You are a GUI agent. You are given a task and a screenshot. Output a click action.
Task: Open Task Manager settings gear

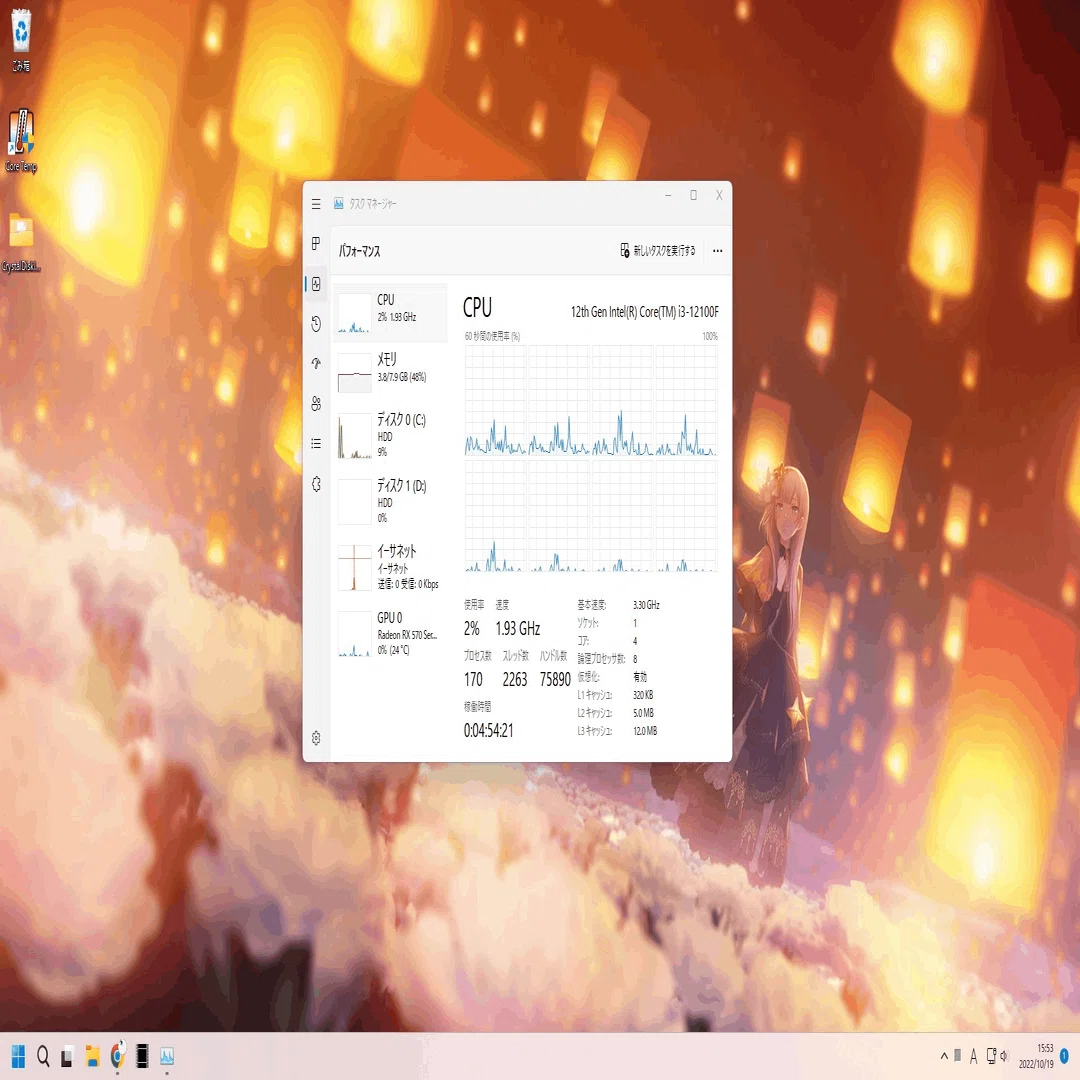(315, 738)
